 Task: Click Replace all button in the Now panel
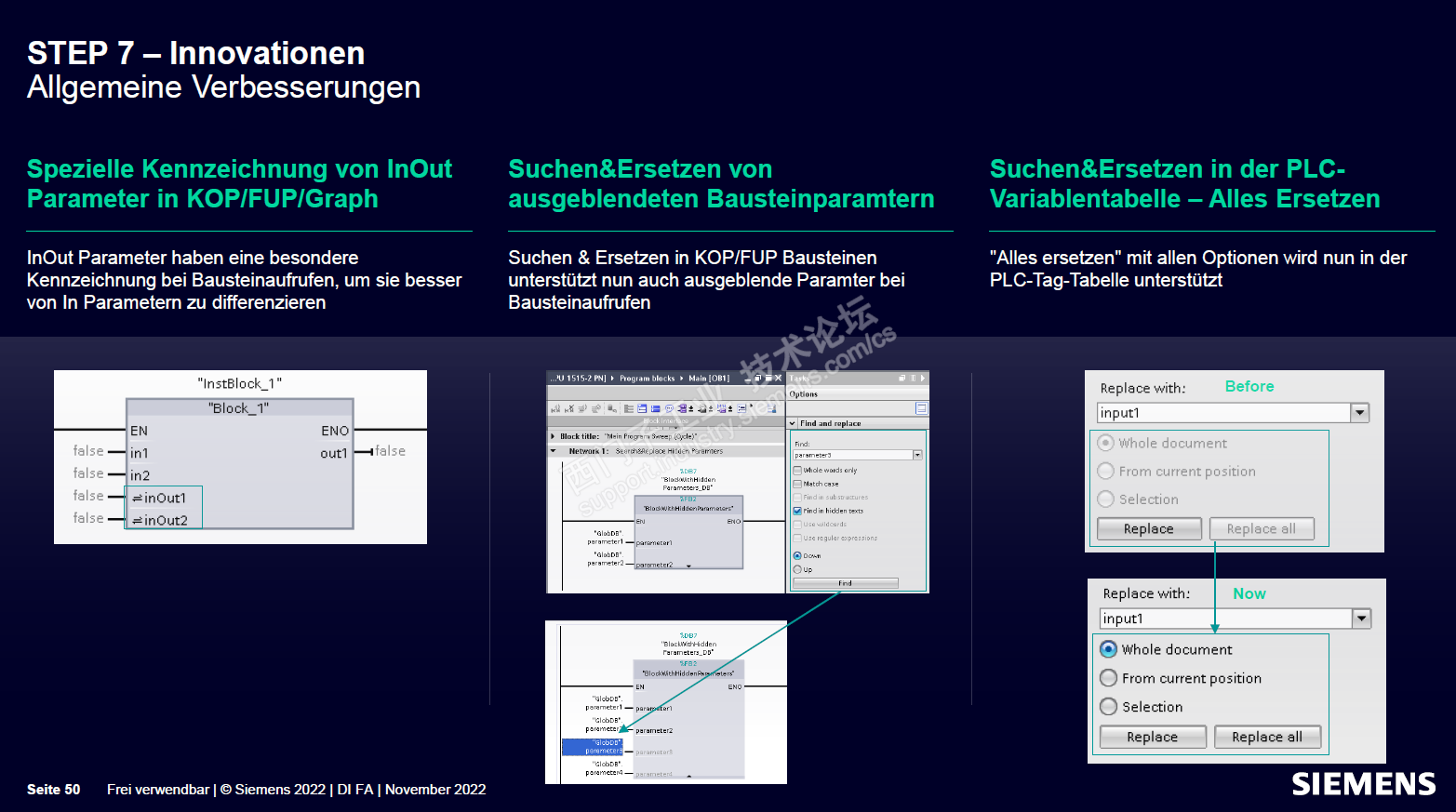pos(1267,737)
